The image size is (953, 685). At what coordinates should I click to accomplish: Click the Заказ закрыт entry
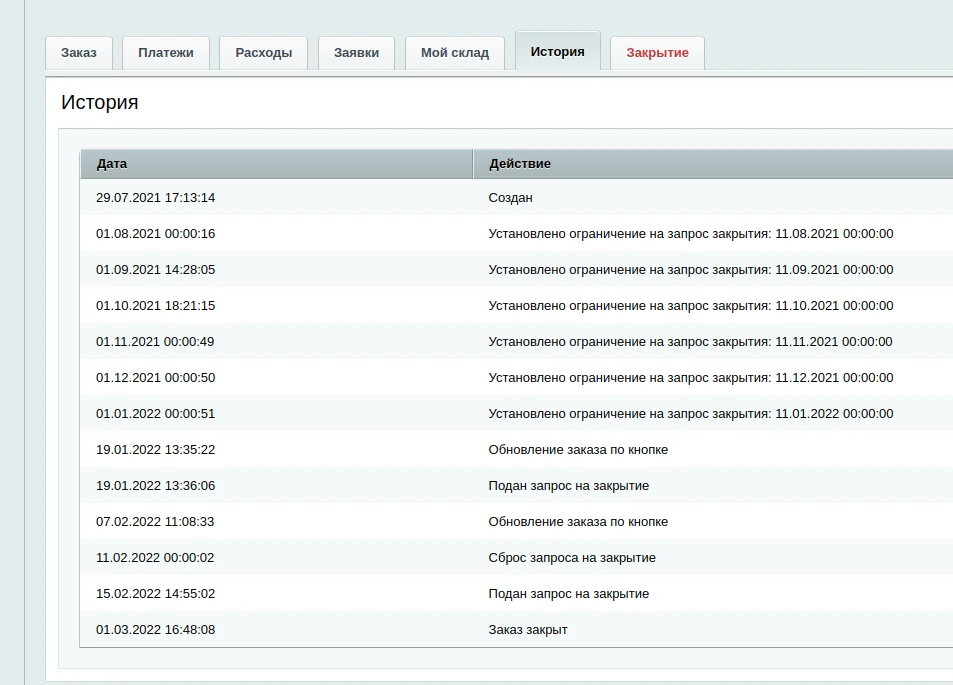tap(528, 630)
